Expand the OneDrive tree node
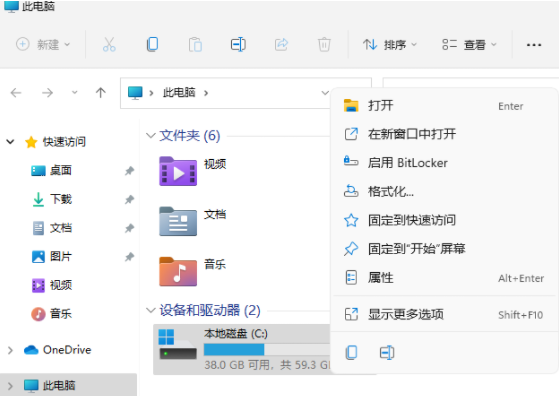Viewport: 559px width, 396px height. click(10, 350)
